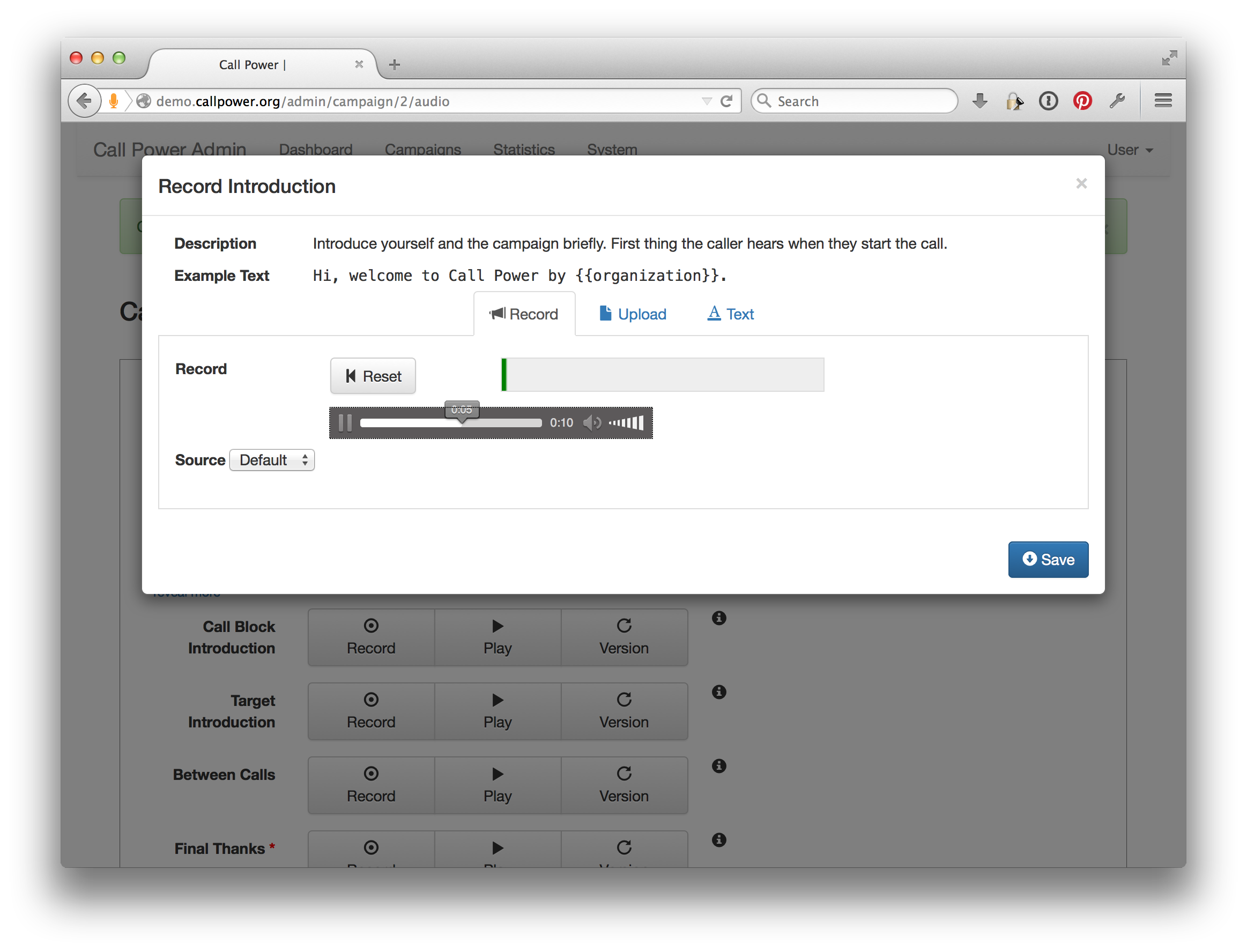Click the recording level meter bar
The height and width of the screenshot is (952, 1247).
(663, 375)
